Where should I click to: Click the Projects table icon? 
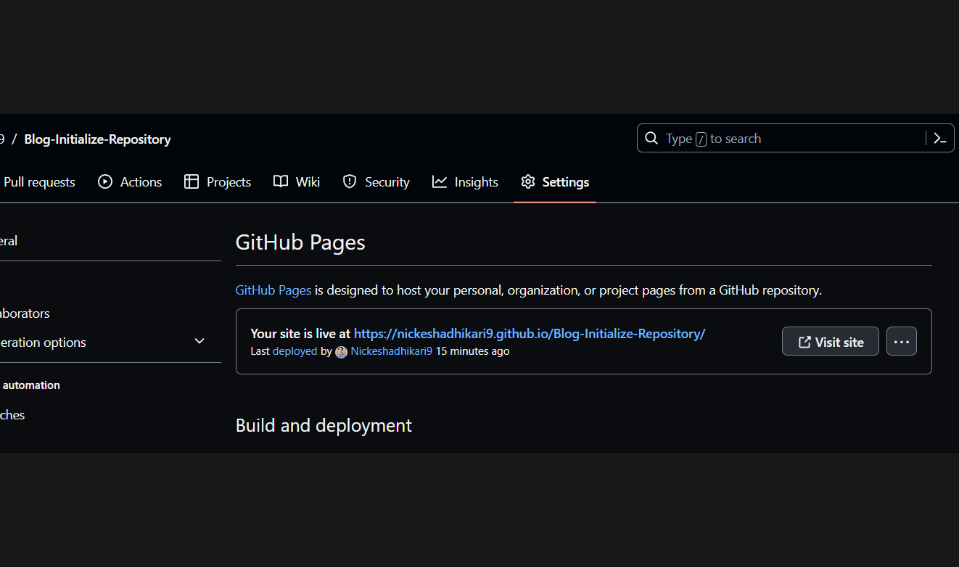191,182
